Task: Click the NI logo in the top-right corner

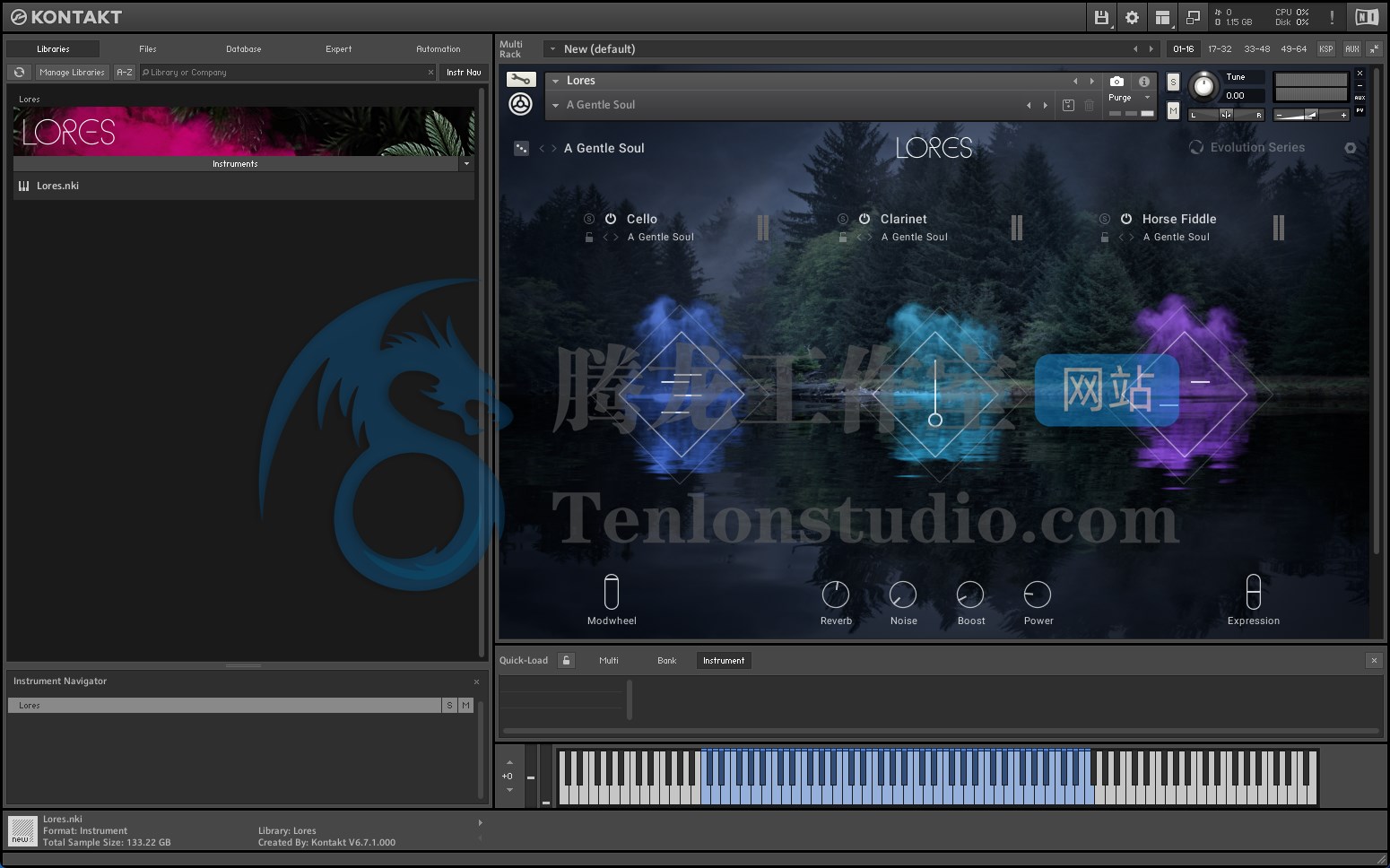Action: (1366, 16)
